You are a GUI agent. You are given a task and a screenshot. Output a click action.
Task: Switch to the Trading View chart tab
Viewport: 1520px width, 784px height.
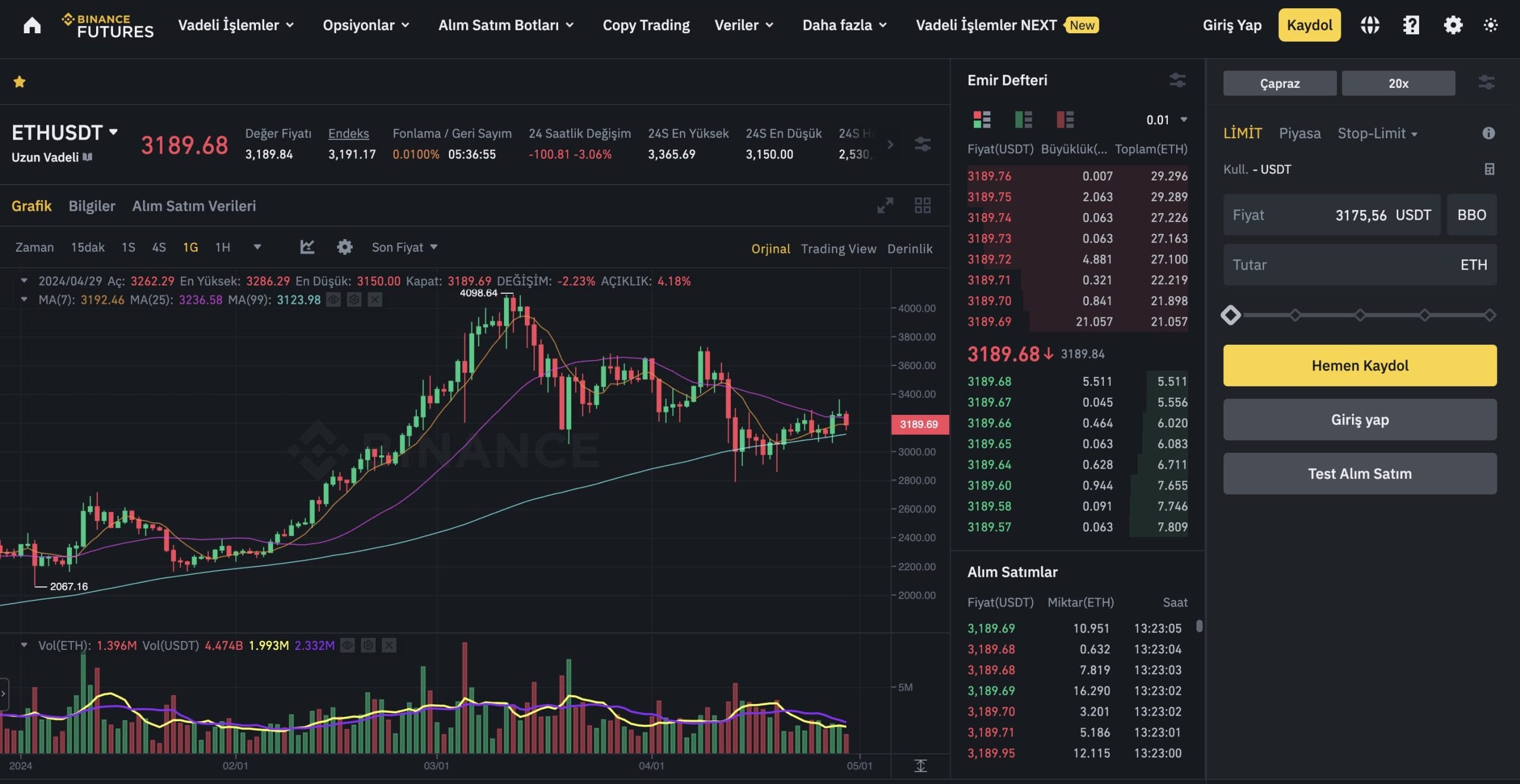[838, 248]
